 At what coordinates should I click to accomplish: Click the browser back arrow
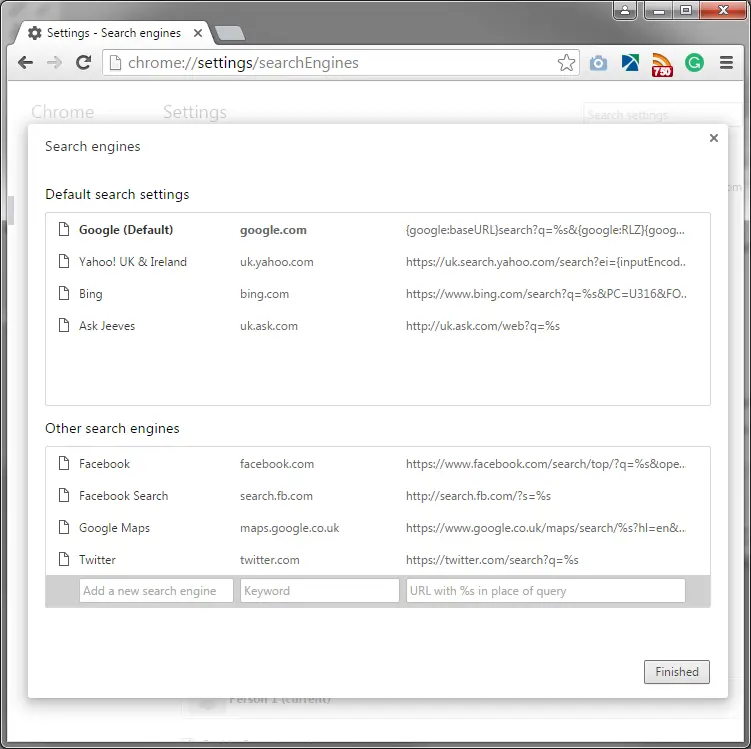tap(26, 63)
